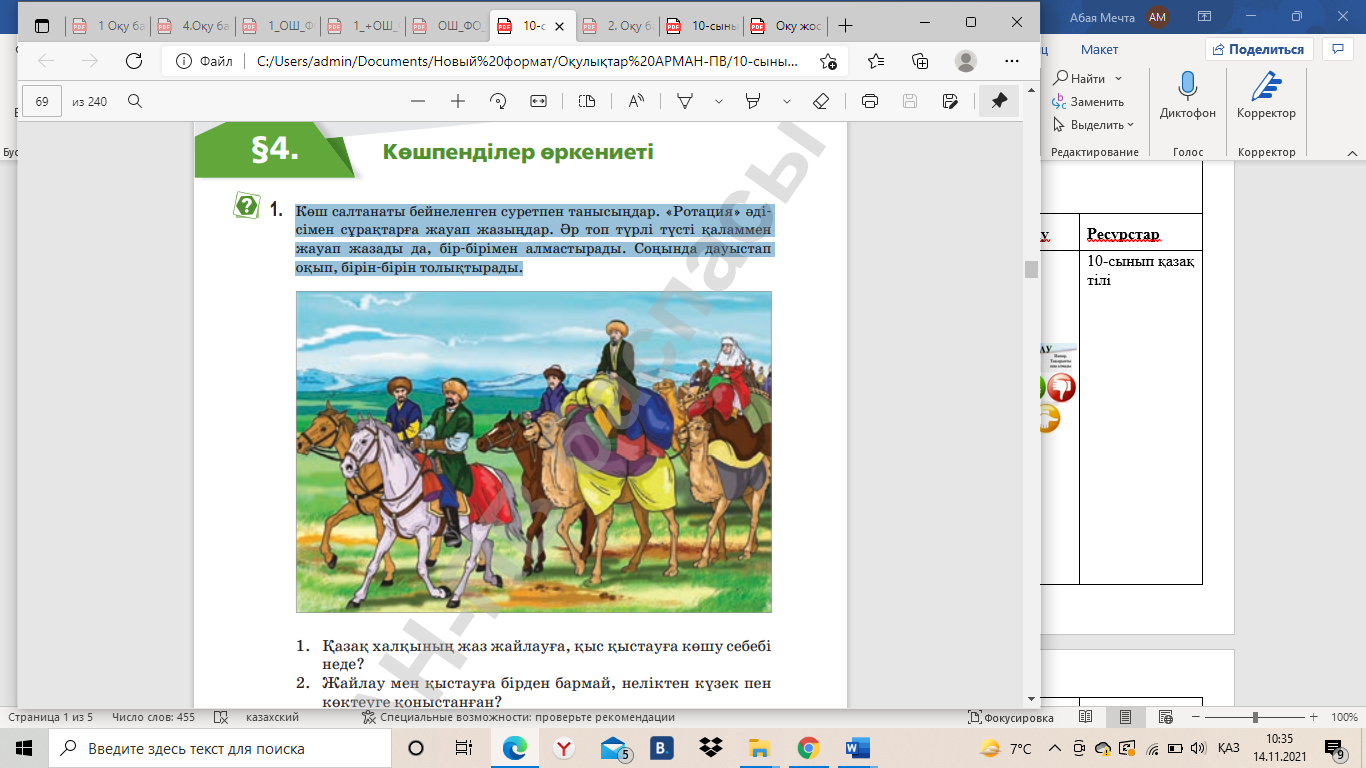Start the Word Dictaphone microphone
1366x768 pixels.
tap(1188, 96)
